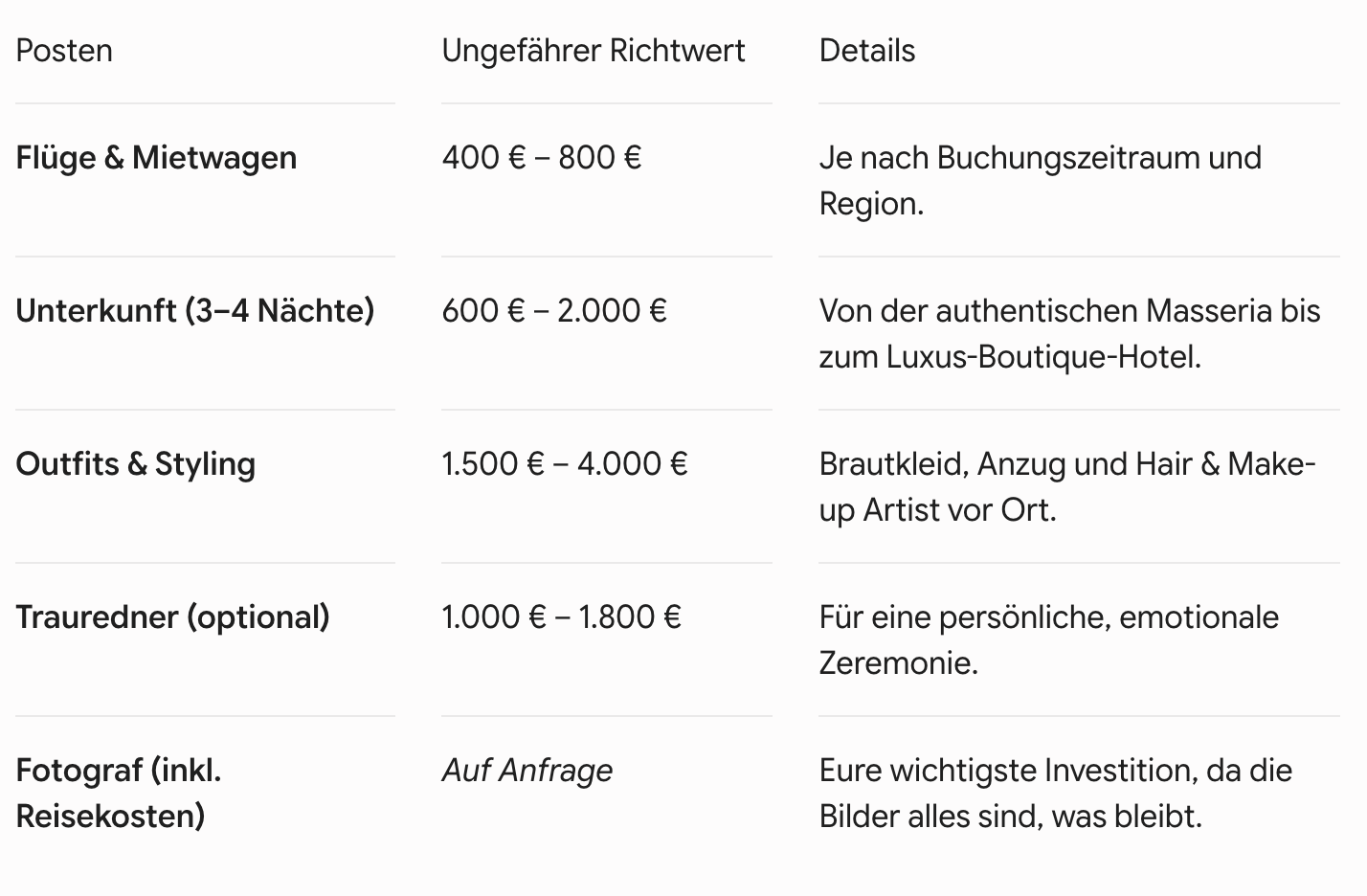Click the Details column header

(x=866, y=51)
